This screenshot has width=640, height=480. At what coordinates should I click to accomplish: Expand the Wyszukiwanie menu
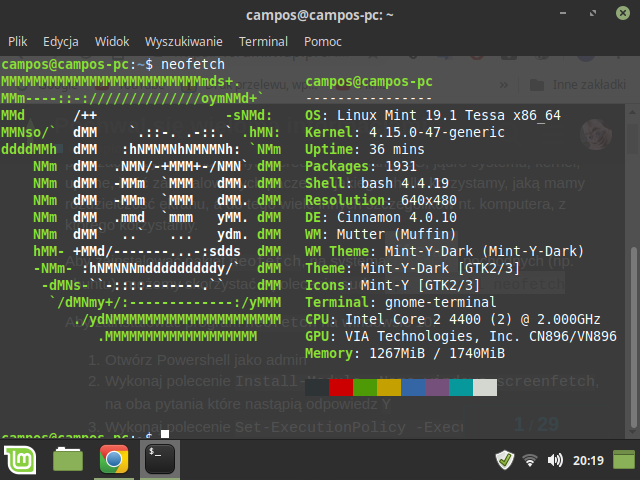pos(184,42)
